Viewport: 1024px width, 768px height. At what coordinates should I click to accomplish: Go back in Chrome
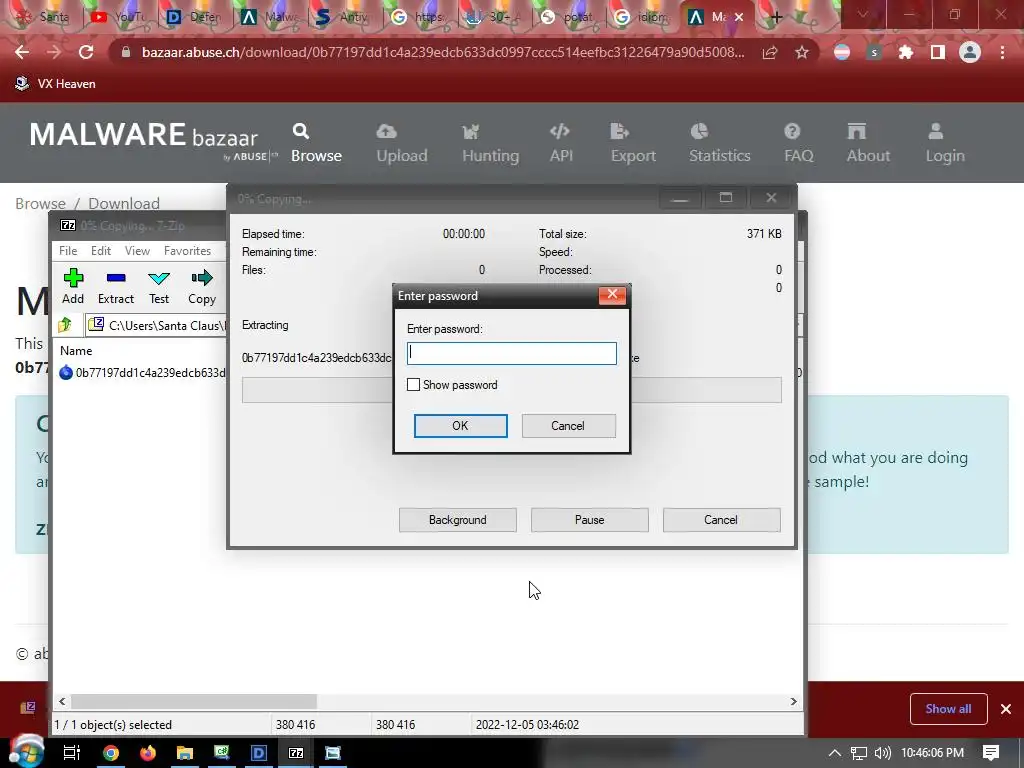[x=22, y=52]
